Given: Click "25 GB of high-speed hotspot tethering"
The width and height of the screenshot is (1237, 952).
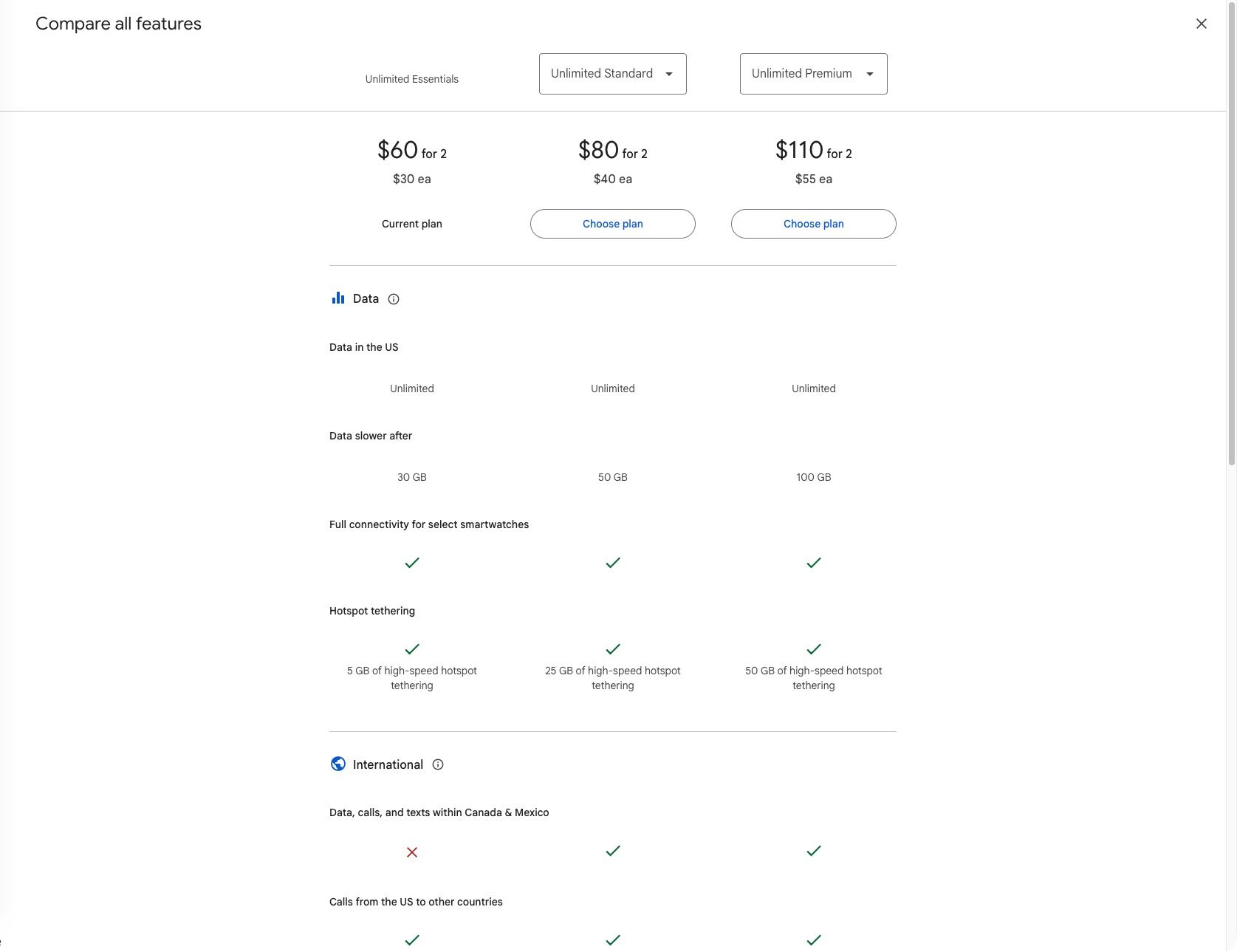Looking at the screenshot, I should (x=613, y=678).
